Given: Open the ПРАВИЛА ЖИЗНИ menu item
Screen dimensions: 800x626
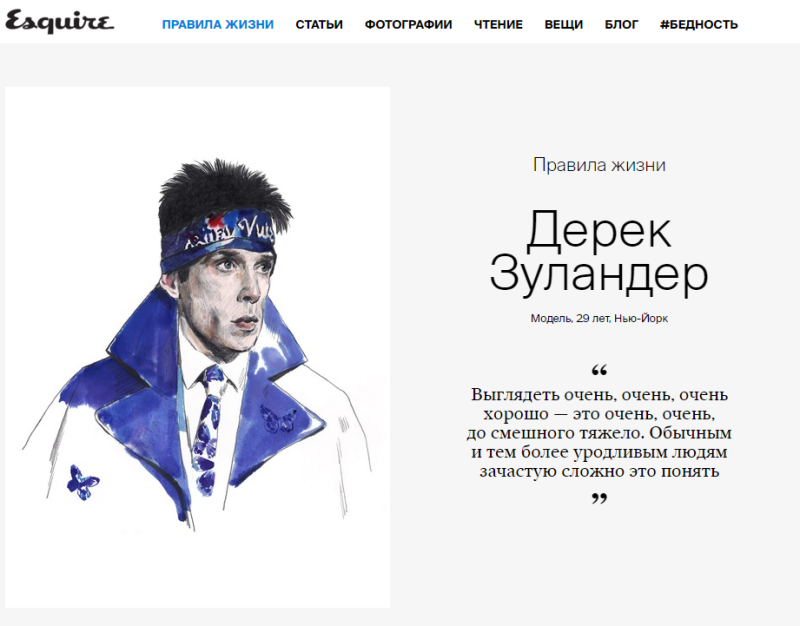Looking at the screenshot, I should click(218, 24).
